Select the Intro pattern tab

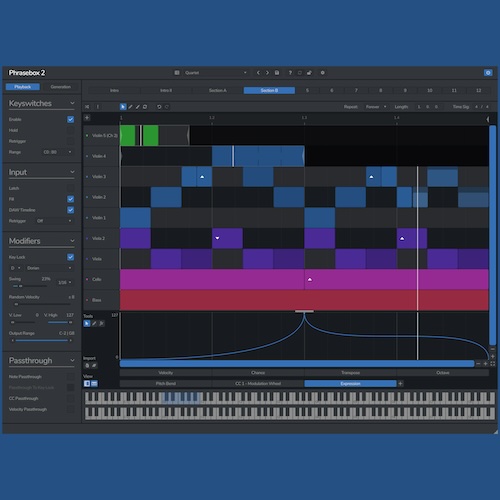114,90
